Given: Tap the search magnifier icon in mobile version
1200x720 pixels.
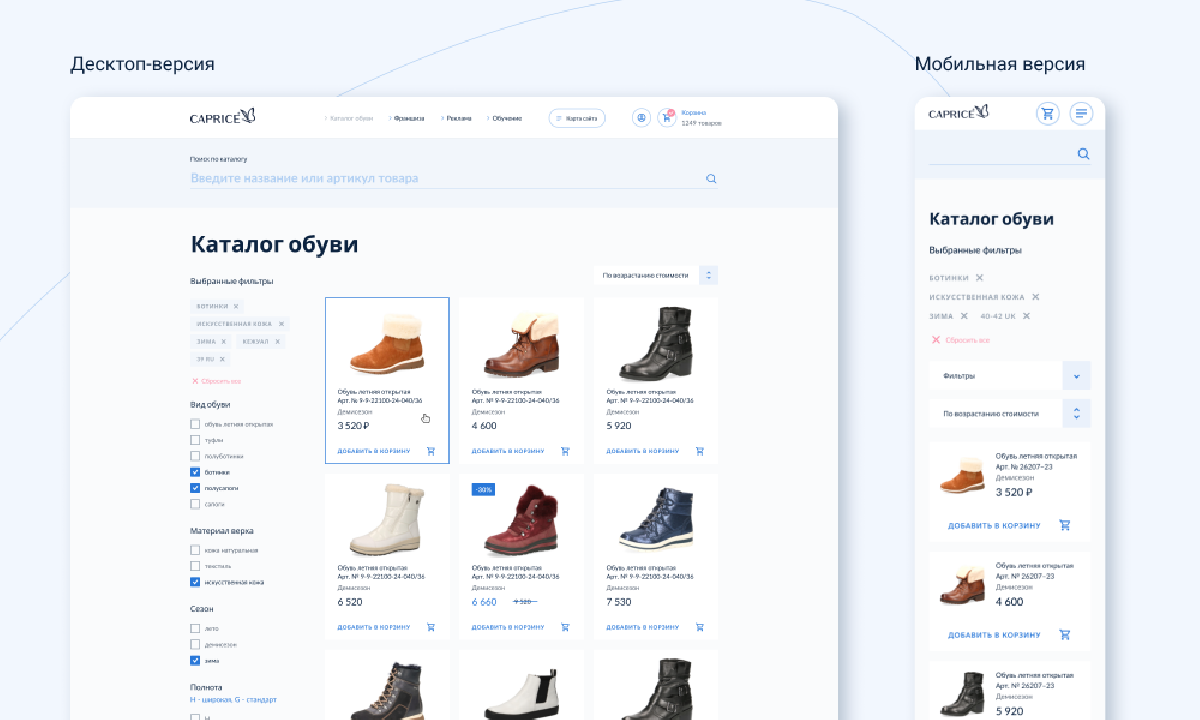Looking at the screenshot, I should click(x=1083, y=154).
